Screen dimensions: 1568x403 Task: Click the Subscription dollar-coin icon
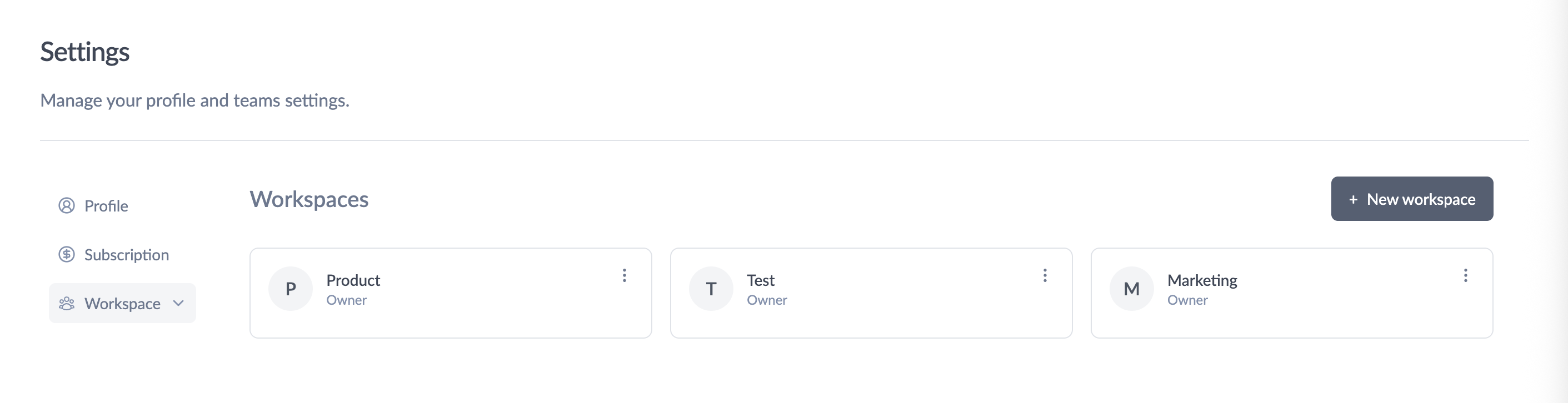tap(66, 254)
